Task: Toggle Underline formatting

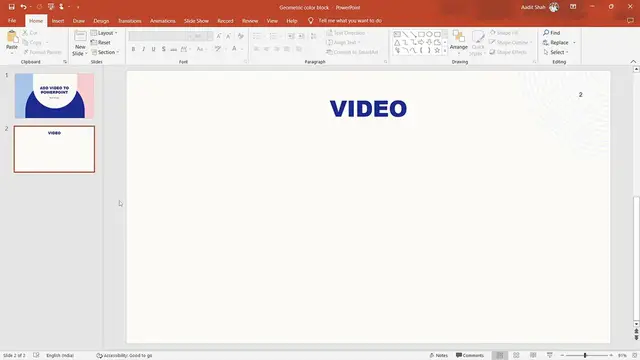Action: point(153,49)
